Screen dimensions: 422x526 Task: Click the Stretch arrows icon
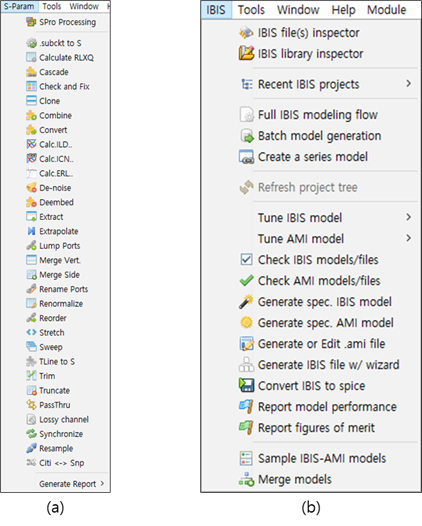31,332
